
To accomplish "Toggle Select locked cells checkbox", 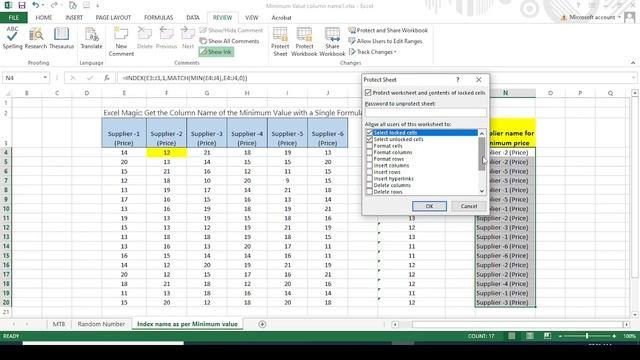I will (x=369, y=133).
